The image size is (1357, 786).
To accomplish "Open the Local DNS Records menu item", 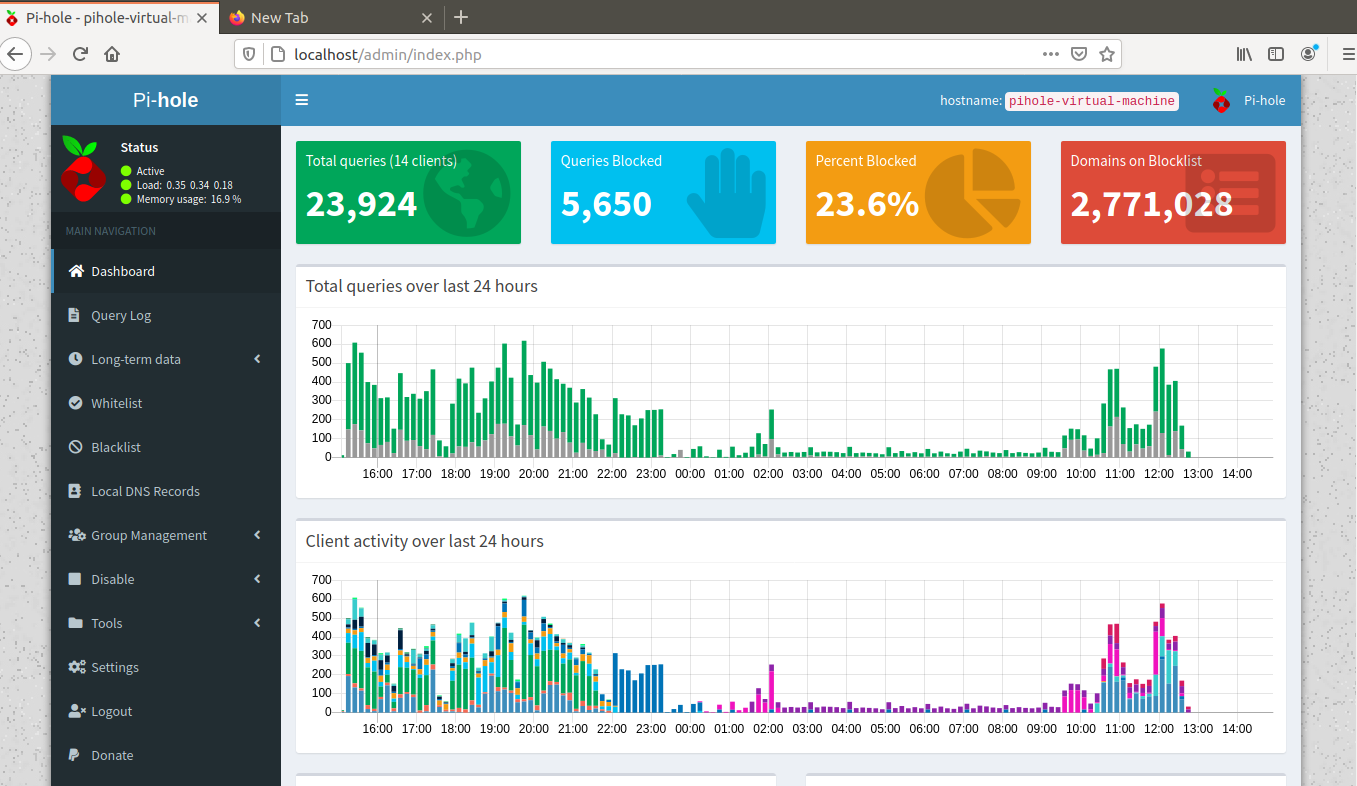I will point(166,491).
